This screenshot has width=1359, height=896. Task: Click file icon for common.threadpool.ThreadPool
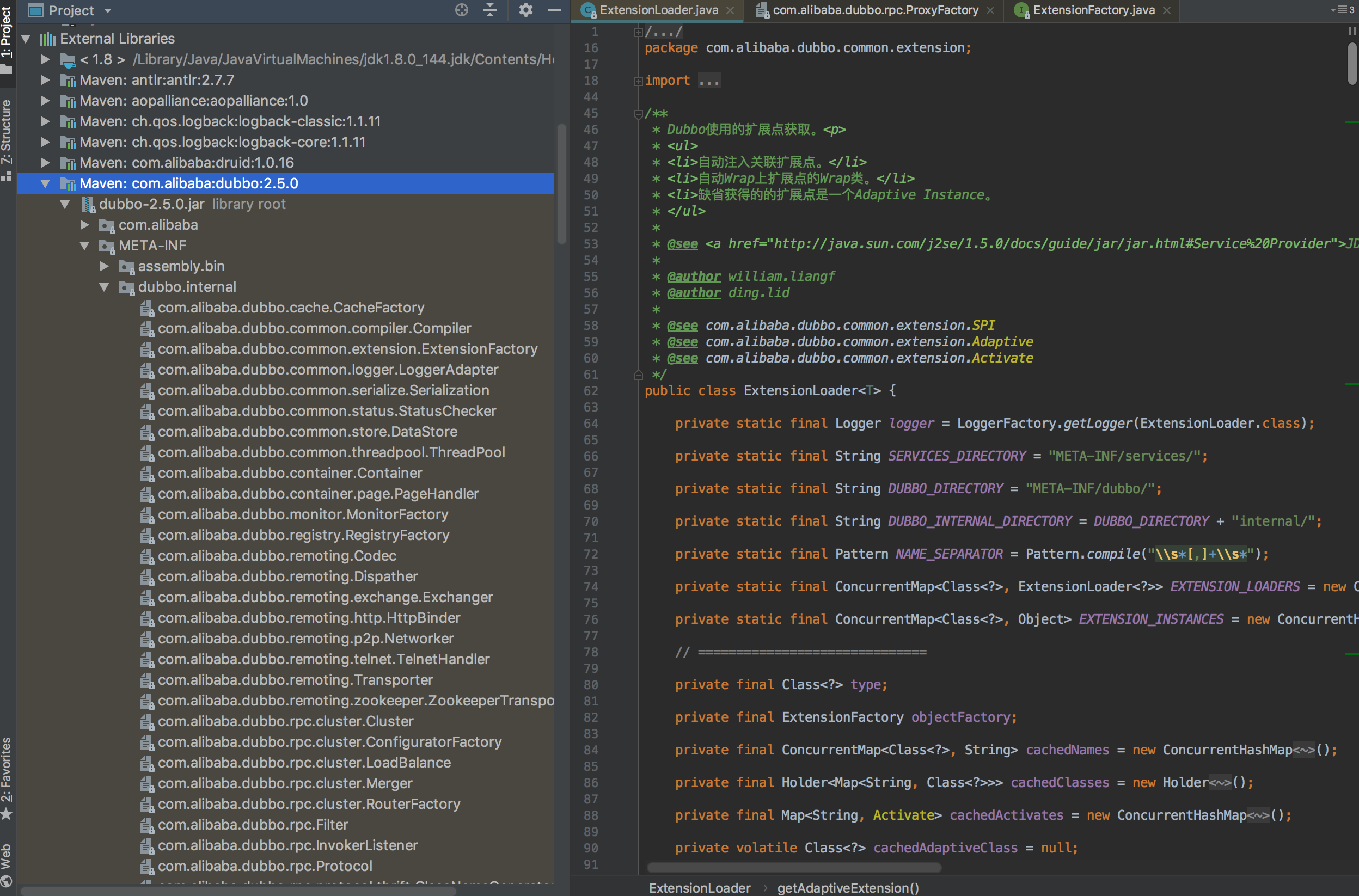pyautogui.click(x=147, y=453)
